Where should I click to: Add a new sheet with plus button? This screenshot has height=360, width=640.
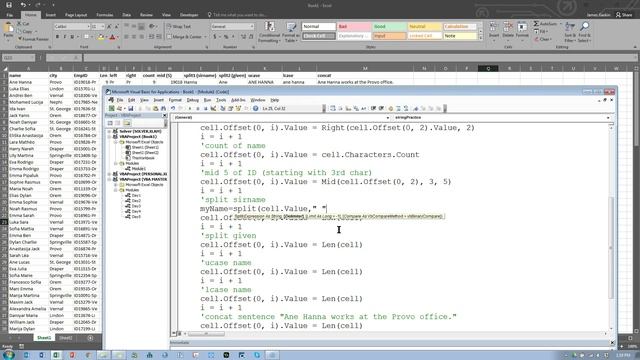(90, 338)
